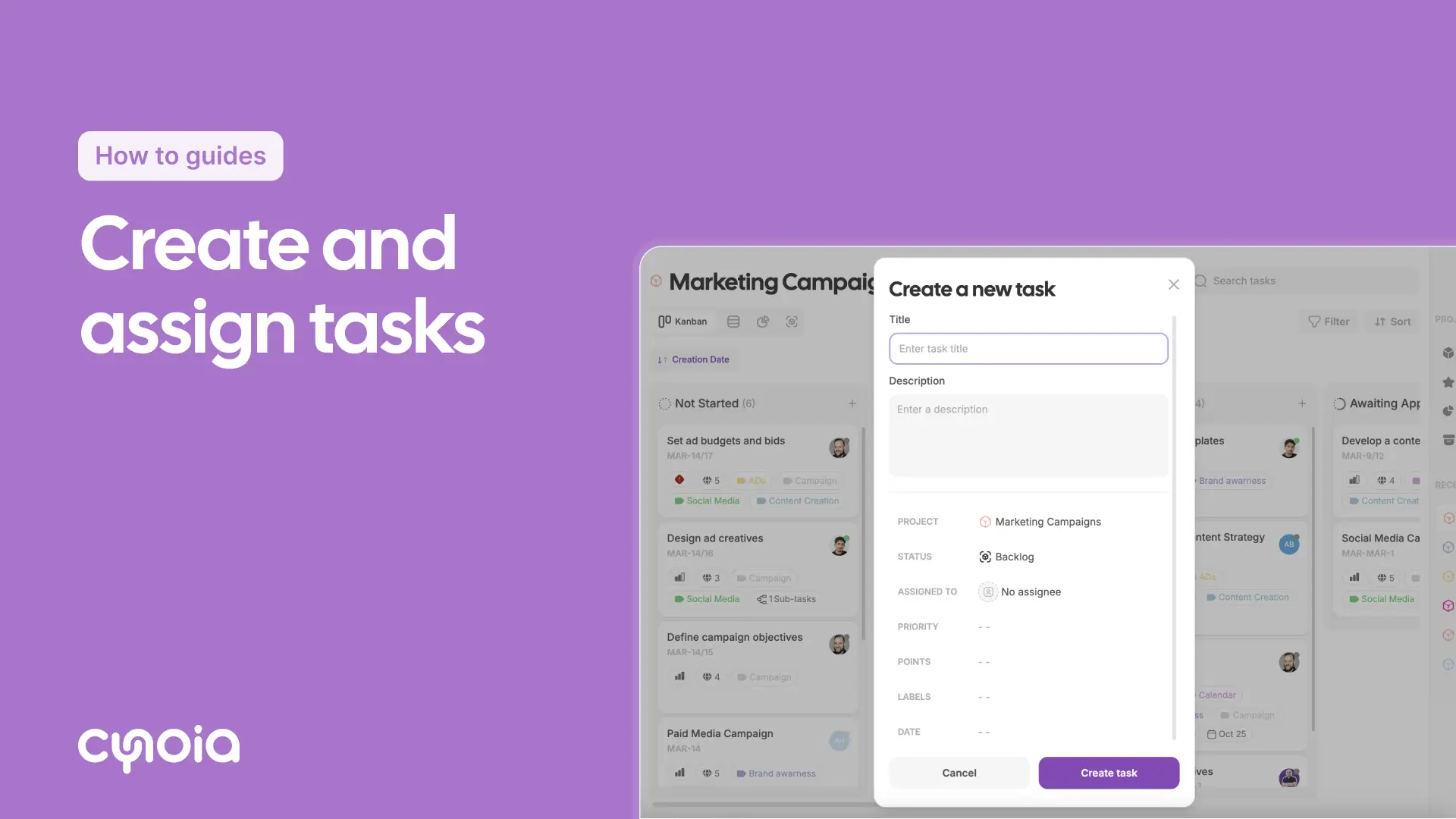Image resolution: width=1456 pixels, height=819 pixels.
Task: Click the Not Started dashed status icon
Action: click(664, 403)
